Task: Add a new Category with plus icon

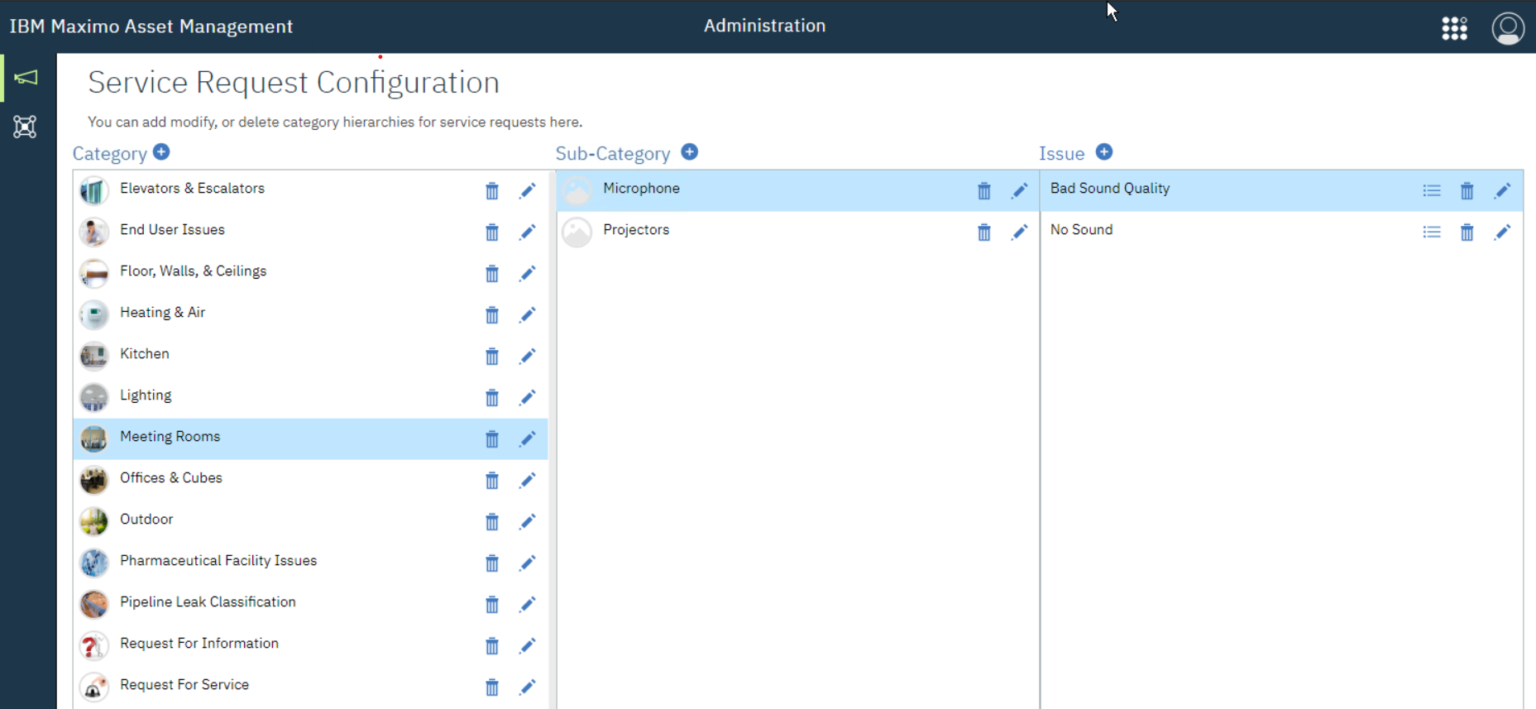Action: [x=161, y=152]
